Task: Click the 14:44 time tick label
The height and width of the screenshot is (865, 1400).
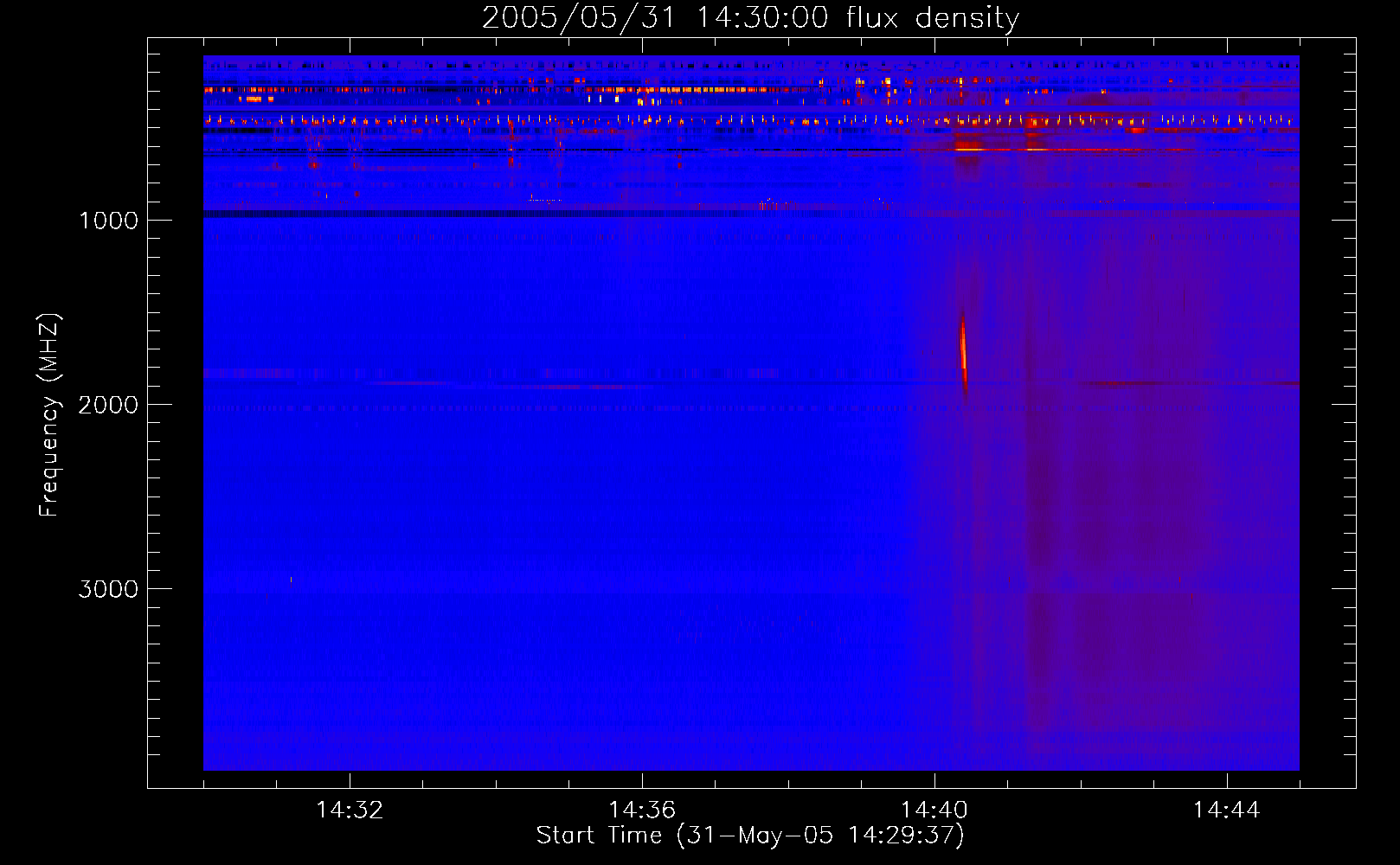Action: 1227,810
